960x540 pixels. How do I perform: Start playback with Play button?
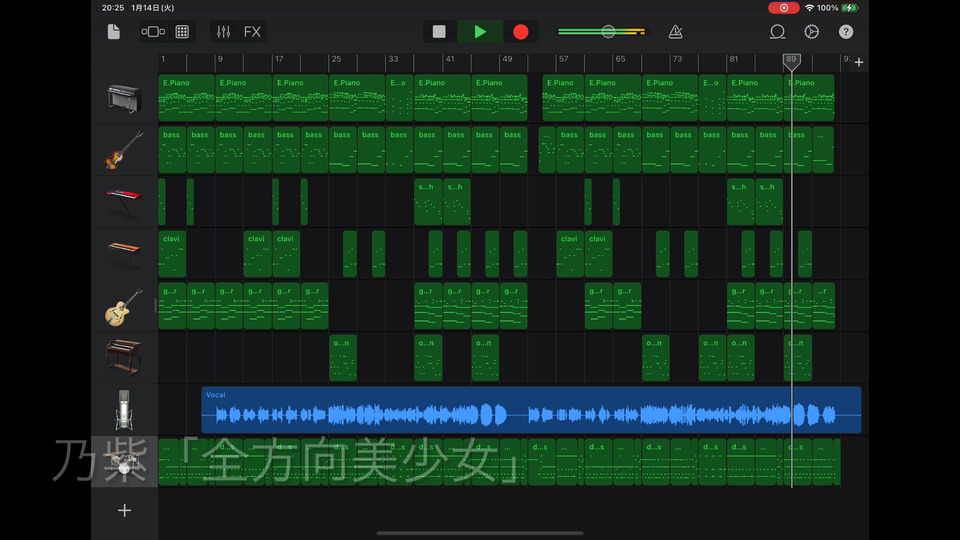(480, 32)
